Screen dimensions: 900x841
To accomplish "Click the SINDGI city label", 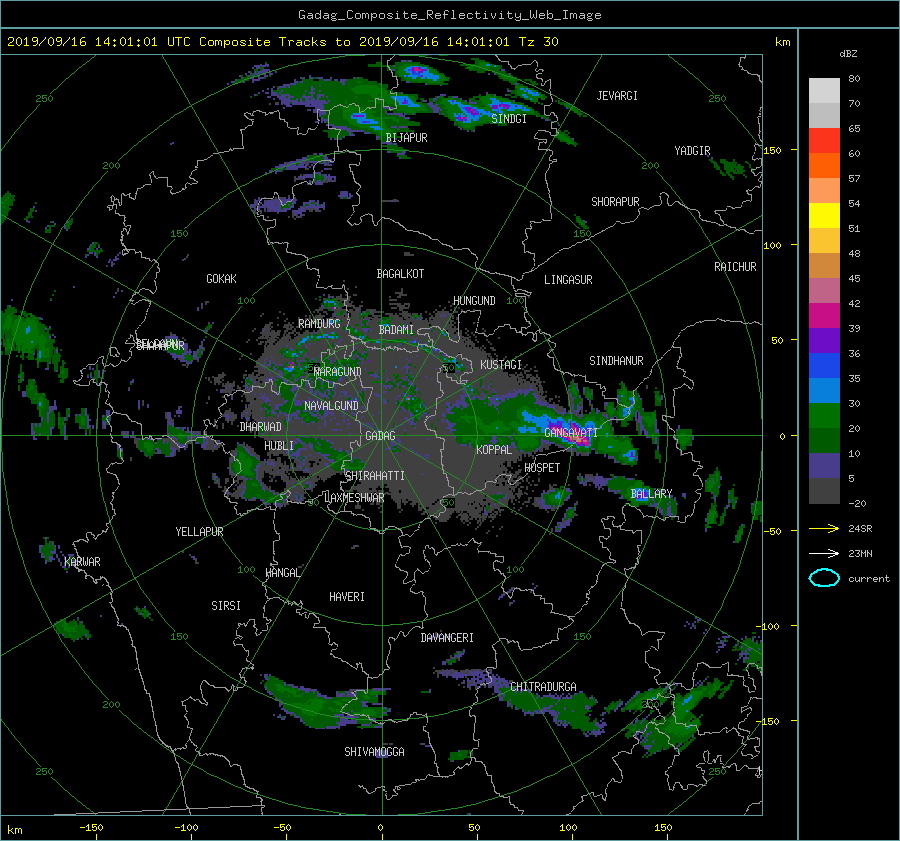I will [x=509, y=119].
